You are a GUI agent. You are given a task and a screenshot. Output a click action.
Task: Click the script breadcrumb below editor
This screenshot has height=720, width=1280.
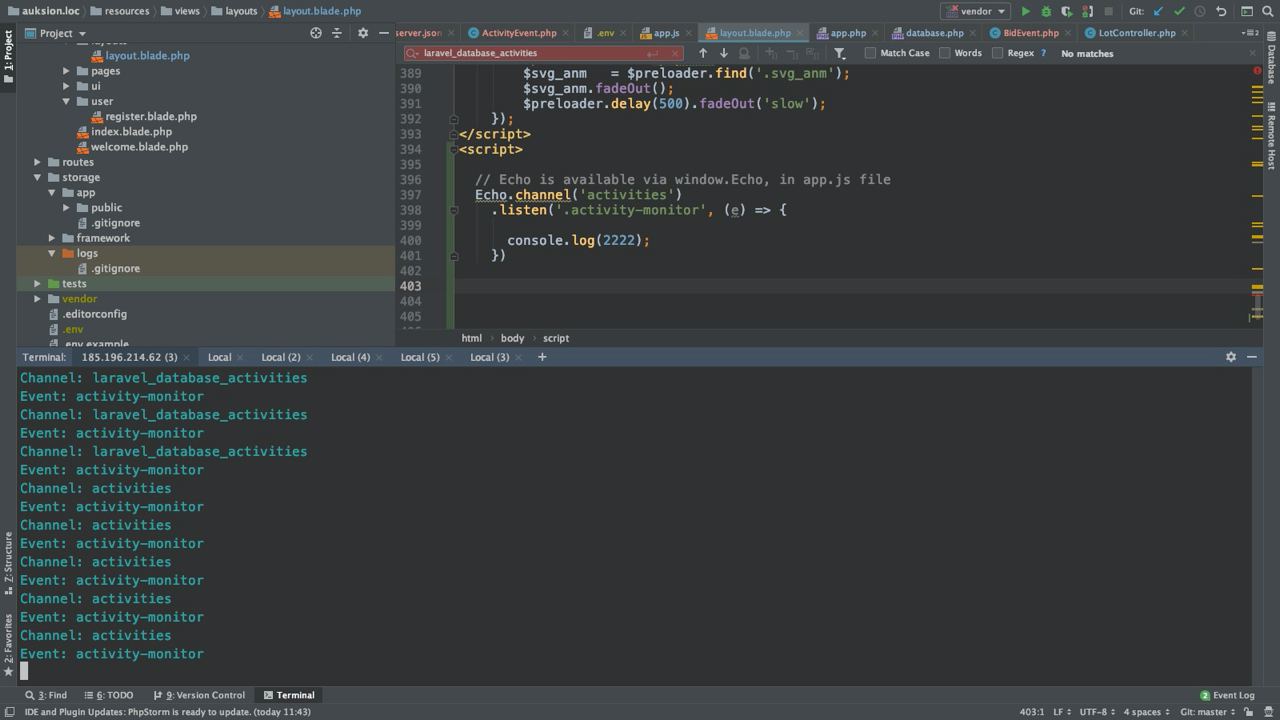coord(556,338)
